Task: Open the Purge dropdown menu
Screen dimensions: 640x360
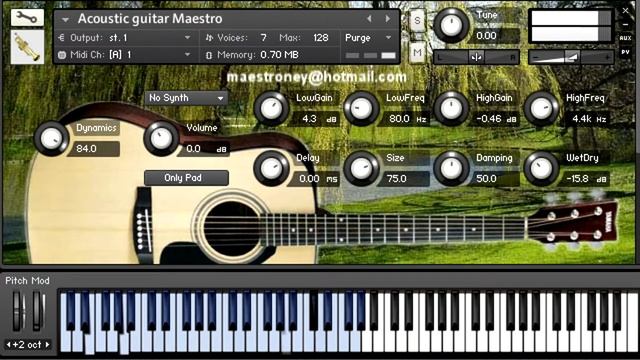Action: (368, 38)
